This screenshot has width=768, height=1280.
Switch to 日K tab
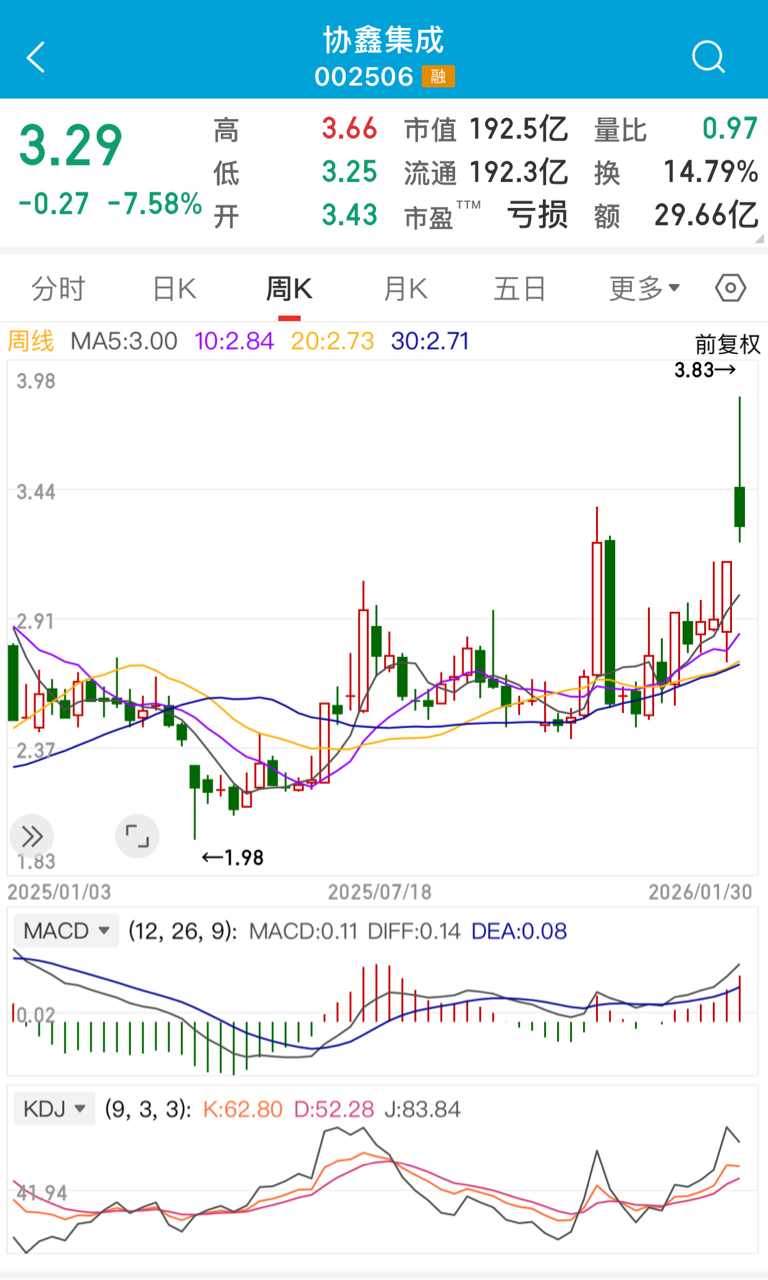click(174, 289)
